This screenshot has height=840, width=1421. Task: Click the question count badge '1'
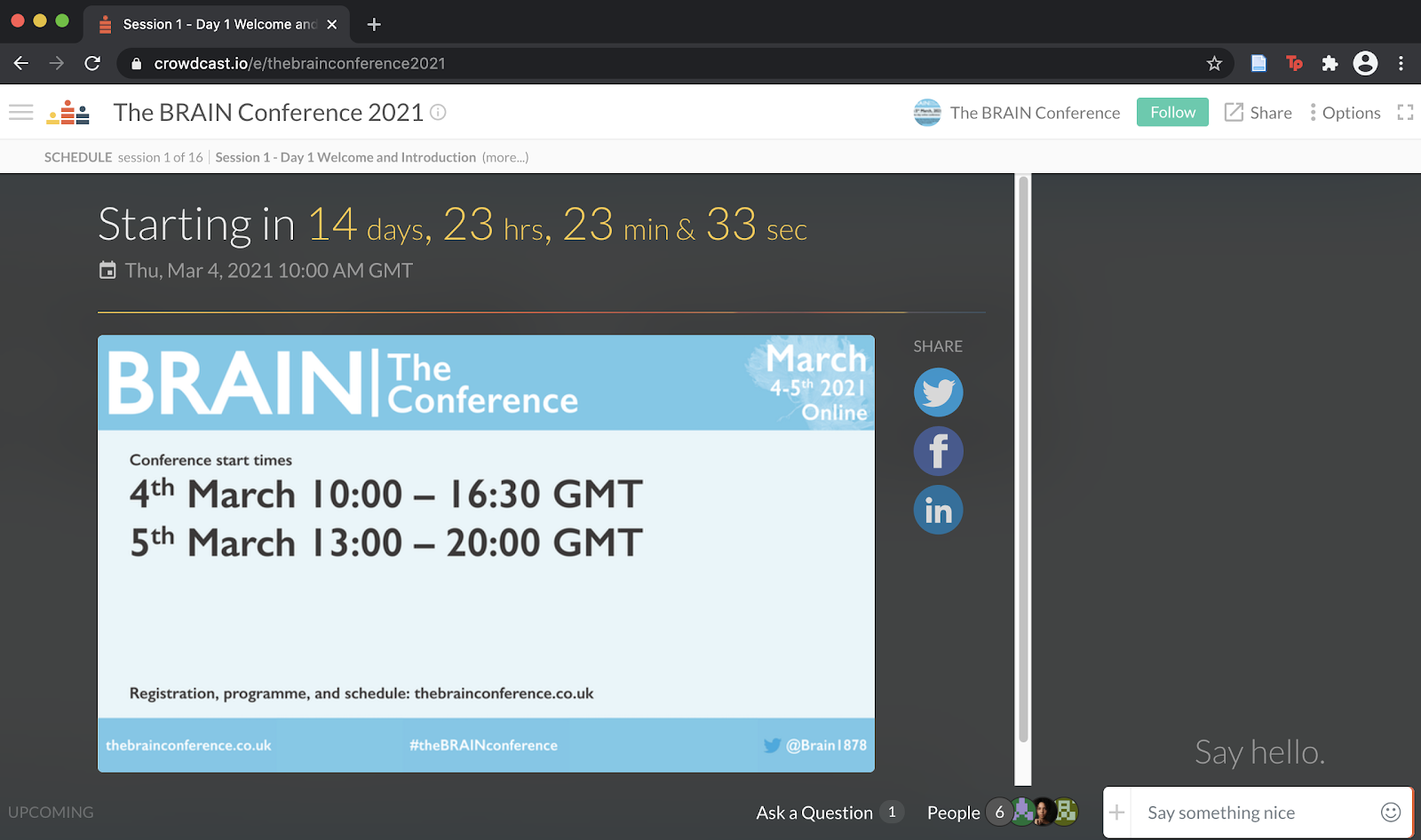893,812
